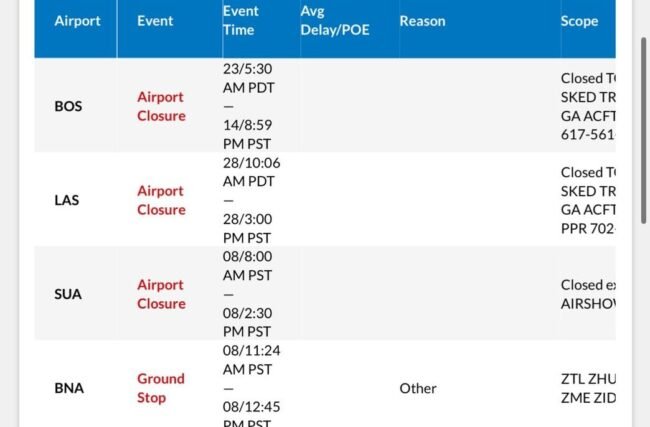
Task: Click the Avg Delay/POE column header
Action: coord(334,21)
